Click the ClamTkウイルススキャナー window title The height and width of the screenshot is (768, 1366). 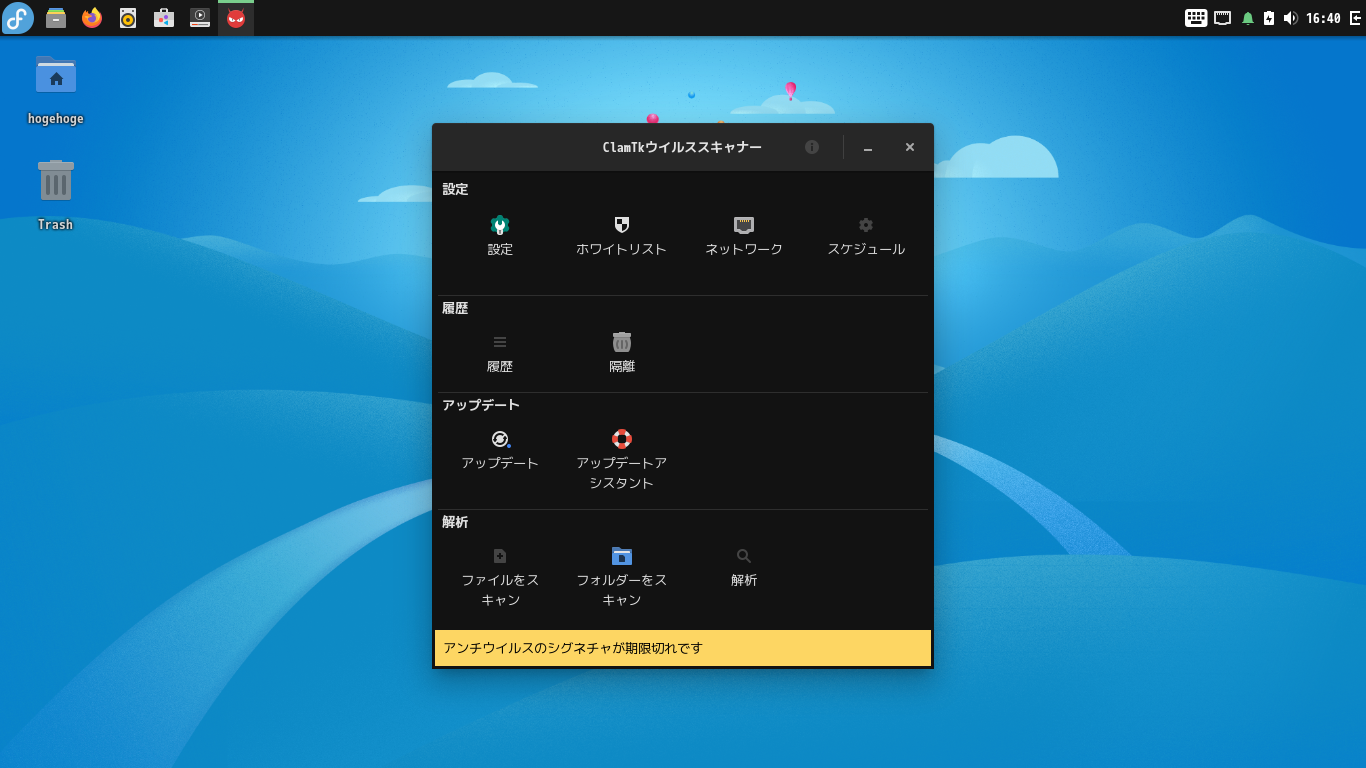[x=682, y=147]
